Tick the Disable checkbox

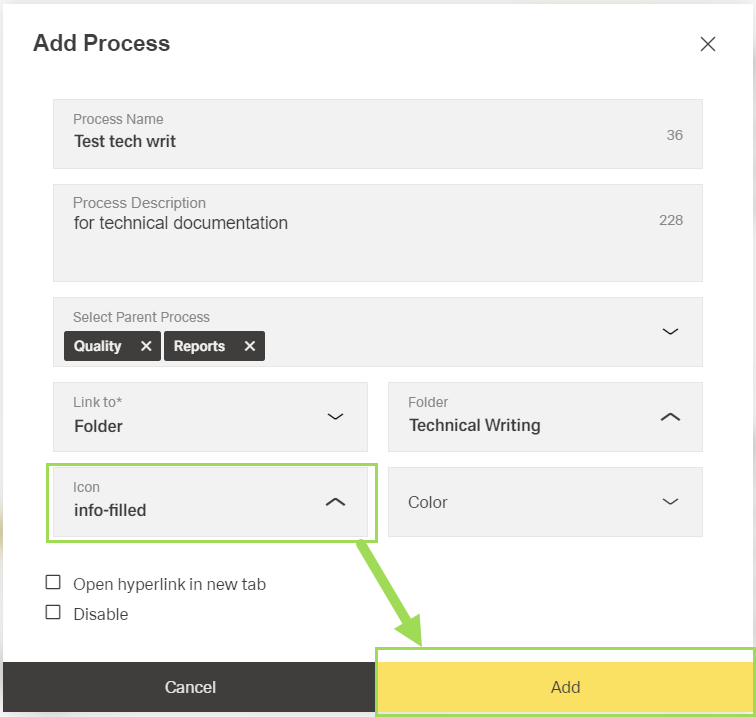coord(54,613)
